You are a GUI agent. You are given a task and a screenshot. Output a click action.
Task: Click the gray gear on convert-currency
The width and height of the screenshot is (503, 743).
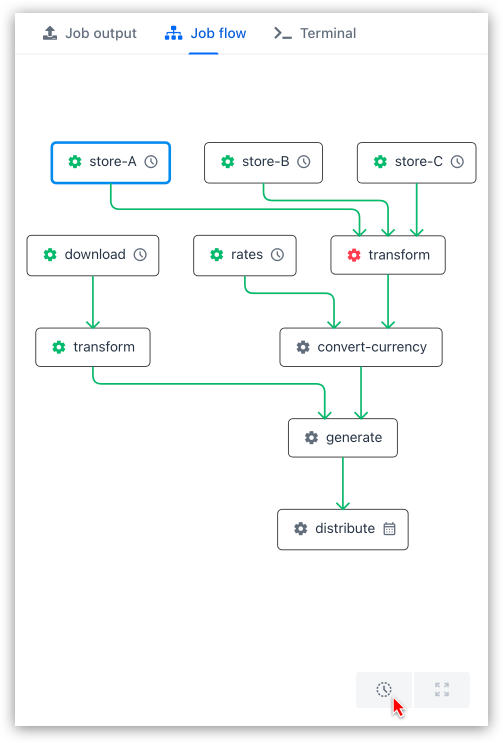[x=303, y=347]
